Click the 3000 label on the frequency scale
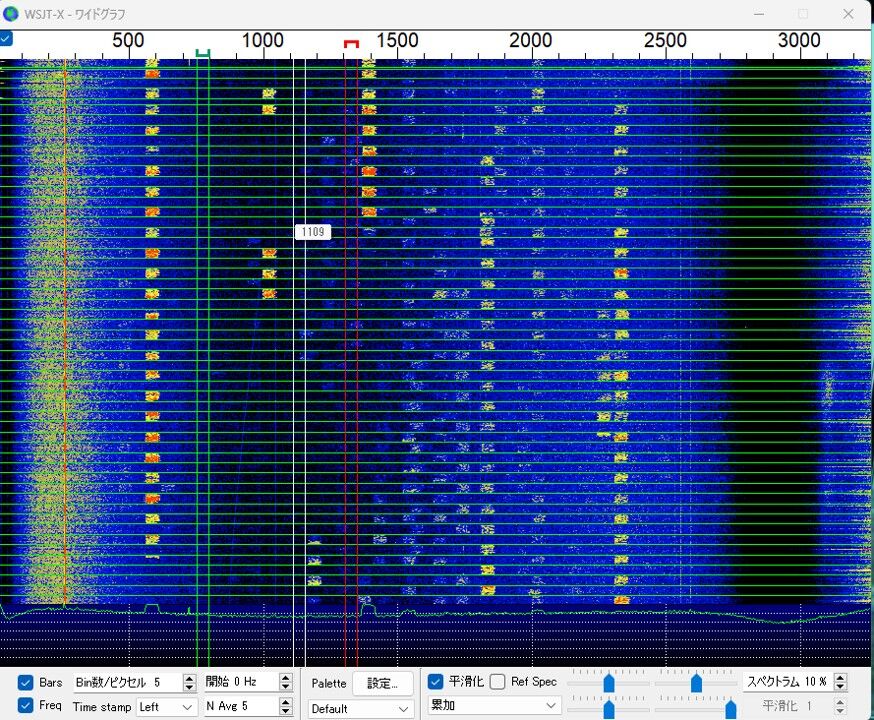The image size is (874, 720). click(799, 40)
